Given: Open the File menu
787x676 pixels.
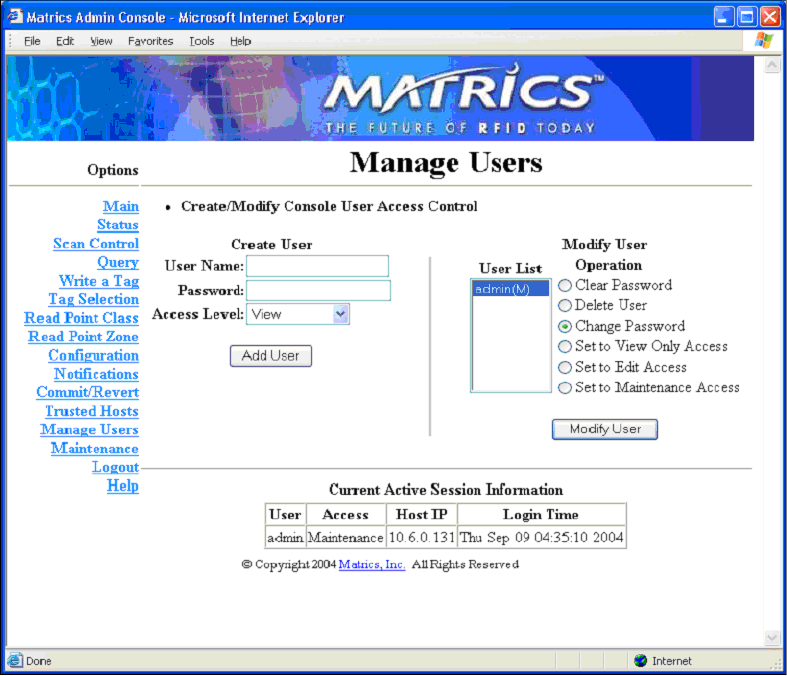Looking at the screenshot, I should tap(32, 41).
